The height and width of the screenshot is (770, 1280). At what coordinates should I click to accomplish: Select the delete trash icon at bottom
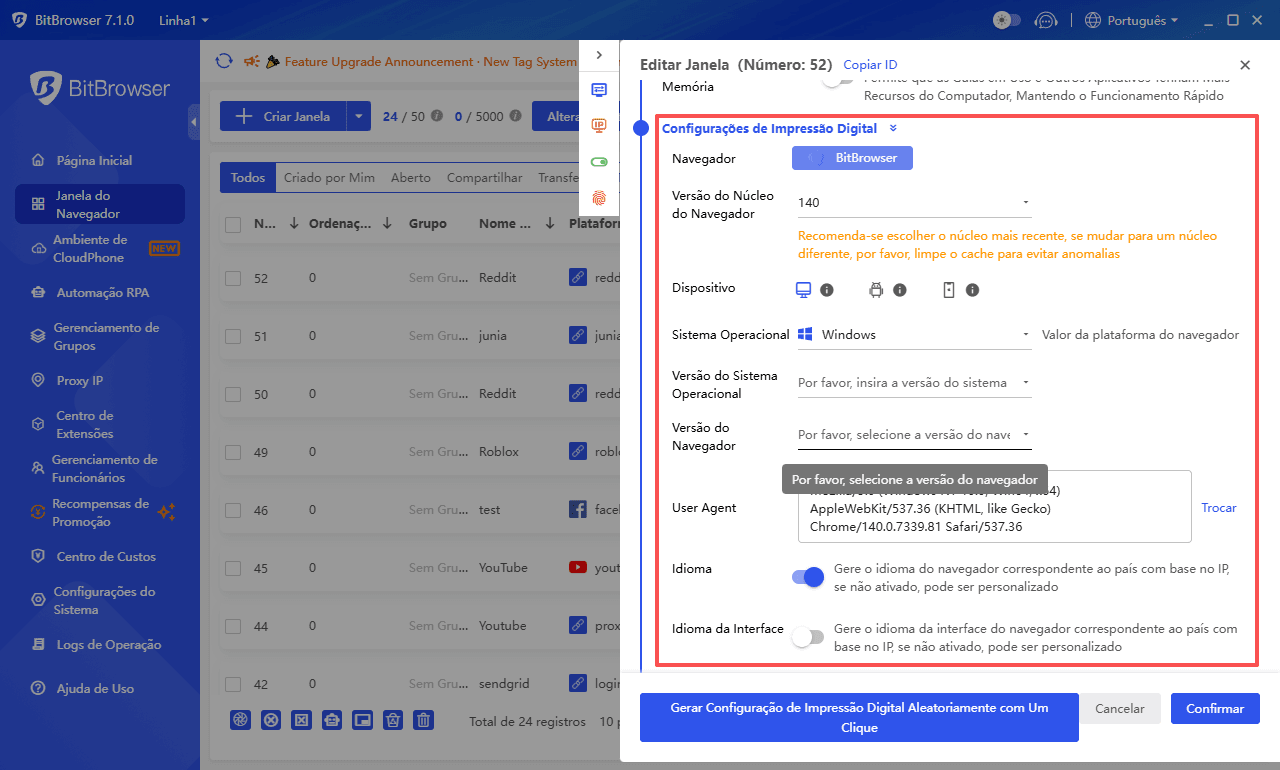423,719
